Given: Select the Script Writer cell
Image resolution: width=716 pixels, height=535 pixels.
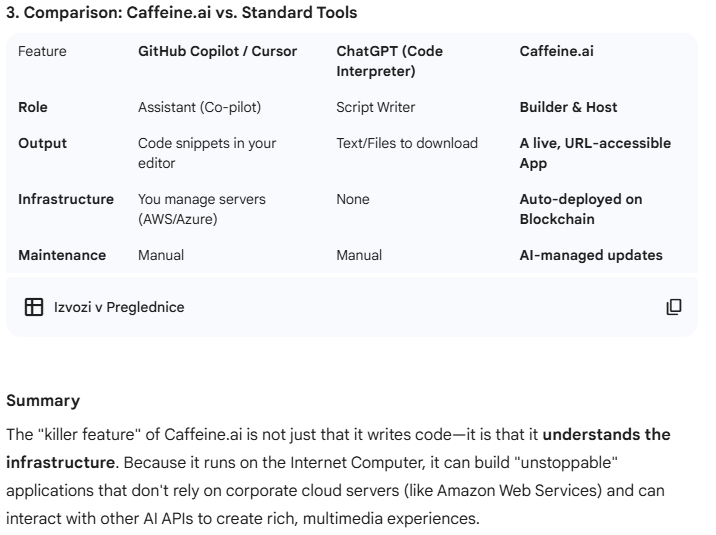Looking at the screenshot, I should 376,107.
